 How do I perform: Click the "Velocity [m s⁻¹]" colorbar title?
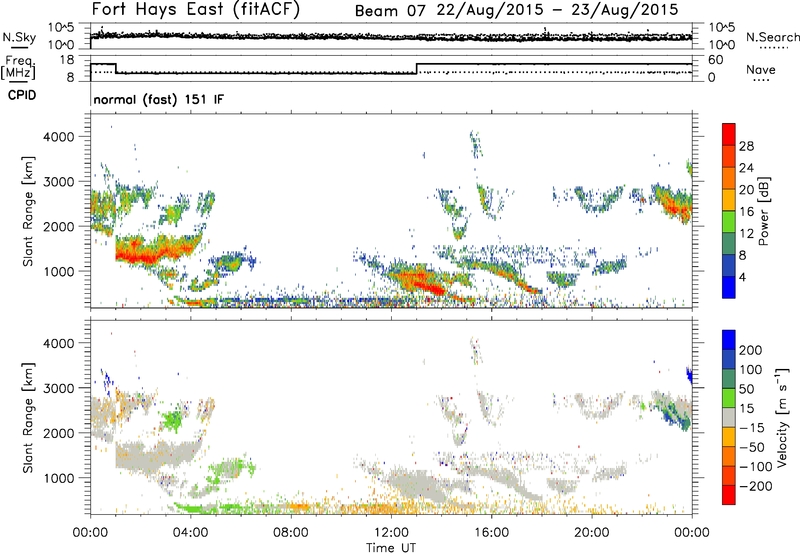pyautogui.click(x=782, y=417)
